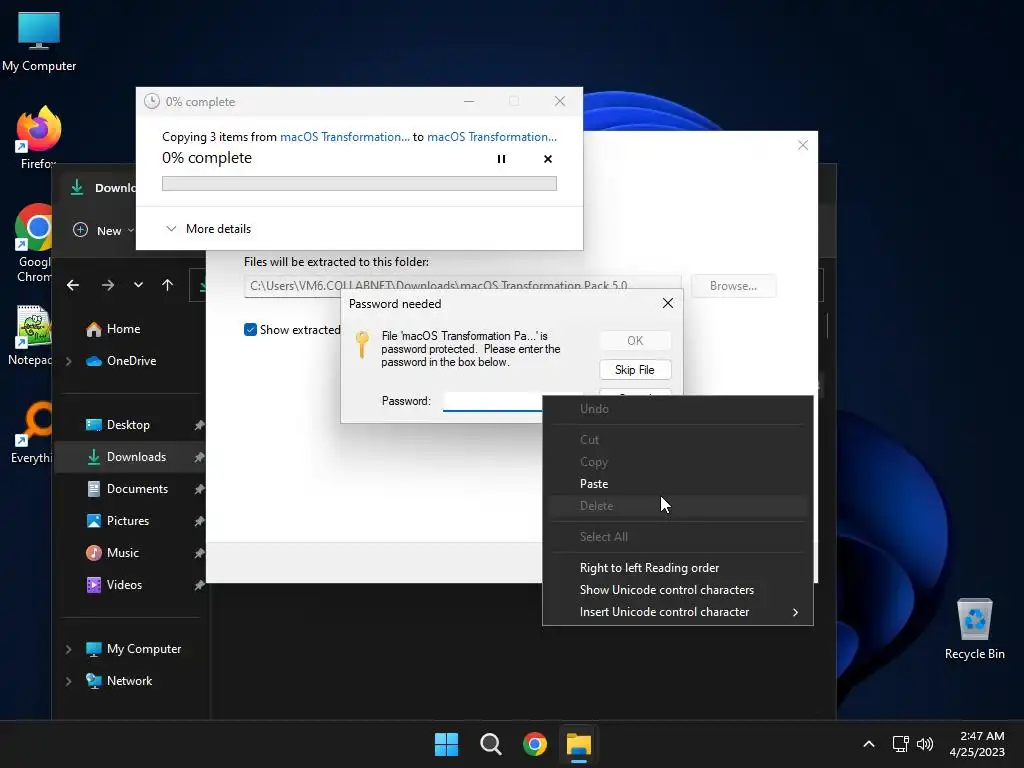Select OneDrive in Explorer sidebar
The image size is (1024, 768).
click(x=121, y=360)
